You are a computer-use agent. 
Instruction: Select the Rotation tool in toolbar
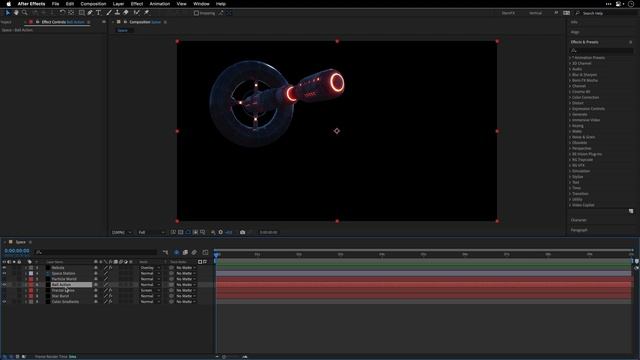62,13
